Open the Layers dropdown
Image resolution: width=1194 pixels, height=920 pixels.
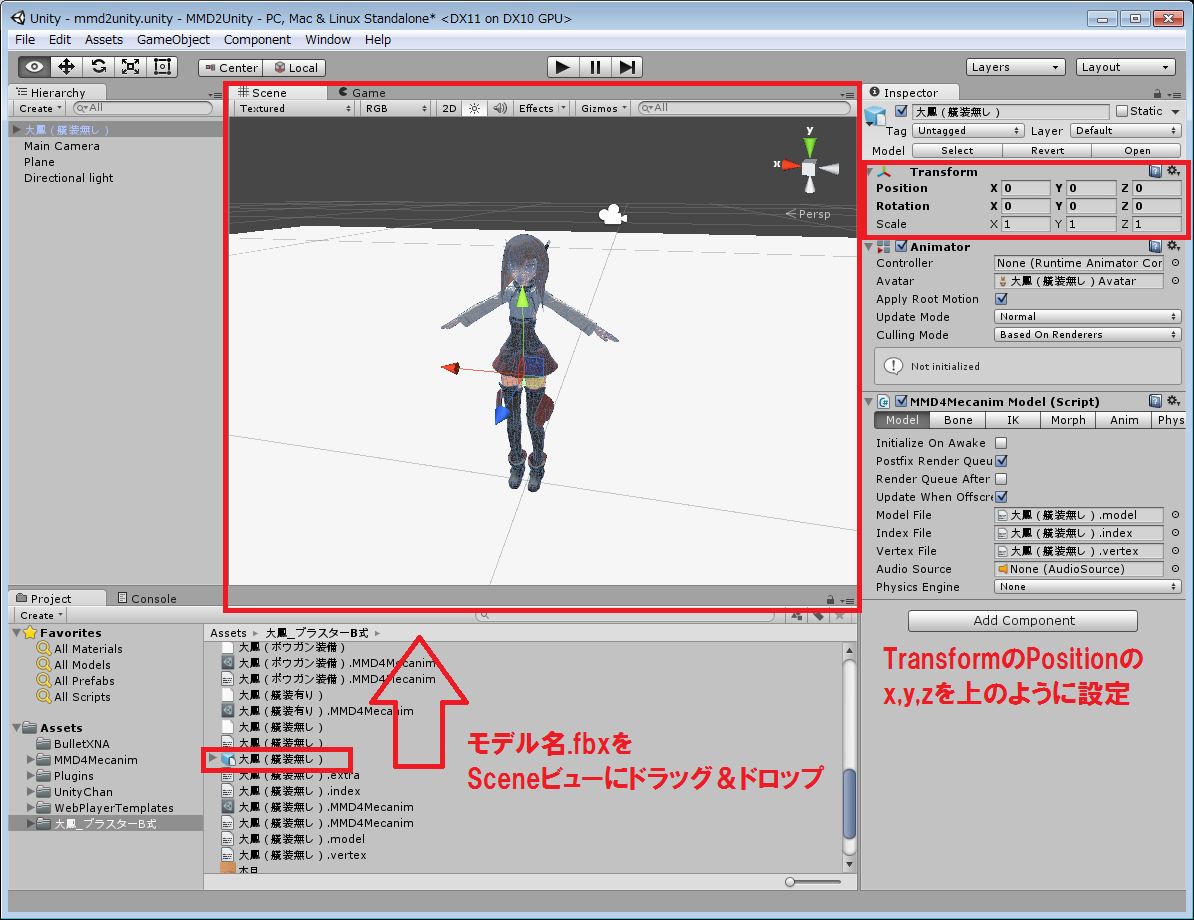(1015, 67)
